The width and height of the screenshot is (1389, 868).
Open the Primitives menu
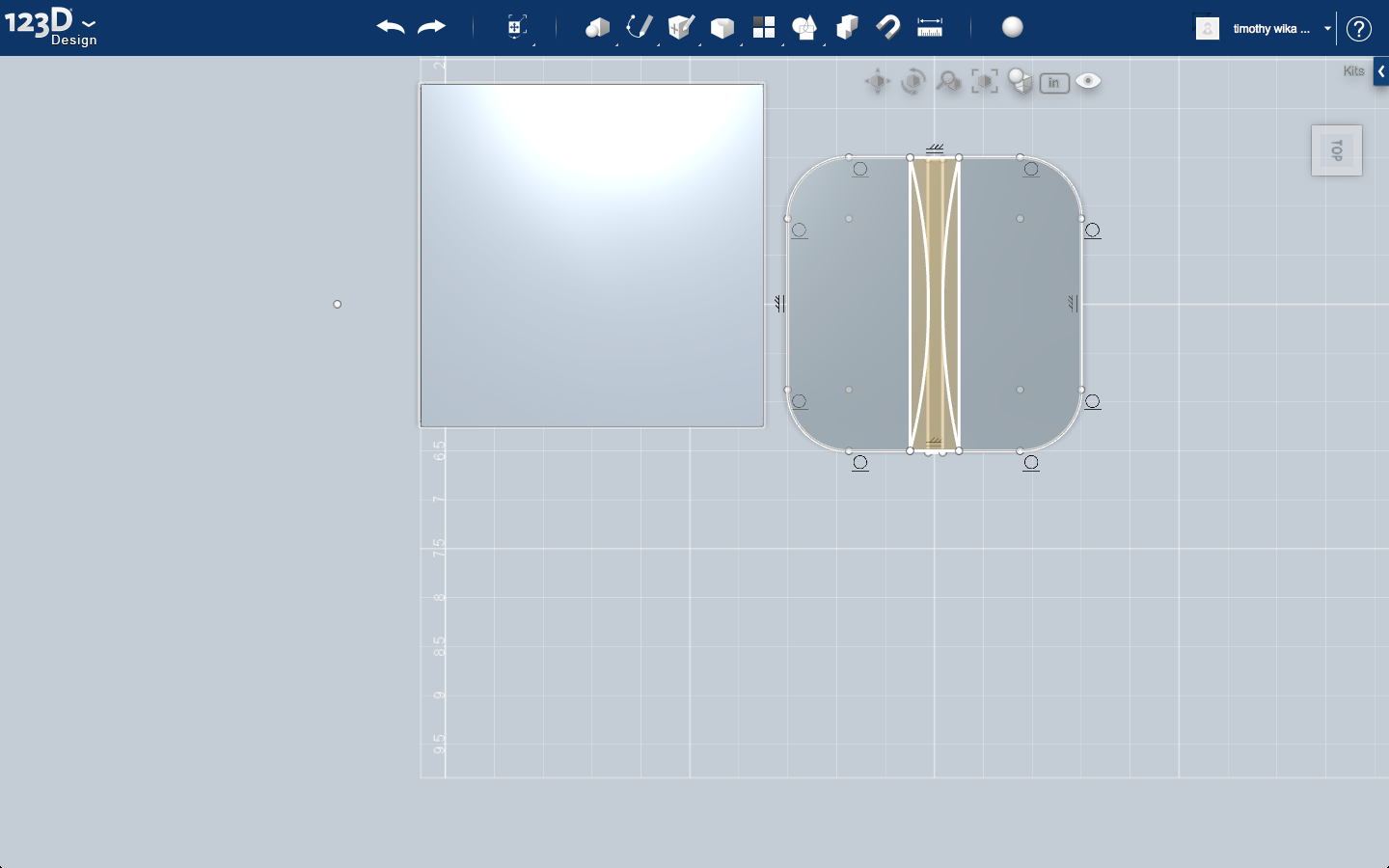[598, 27]
